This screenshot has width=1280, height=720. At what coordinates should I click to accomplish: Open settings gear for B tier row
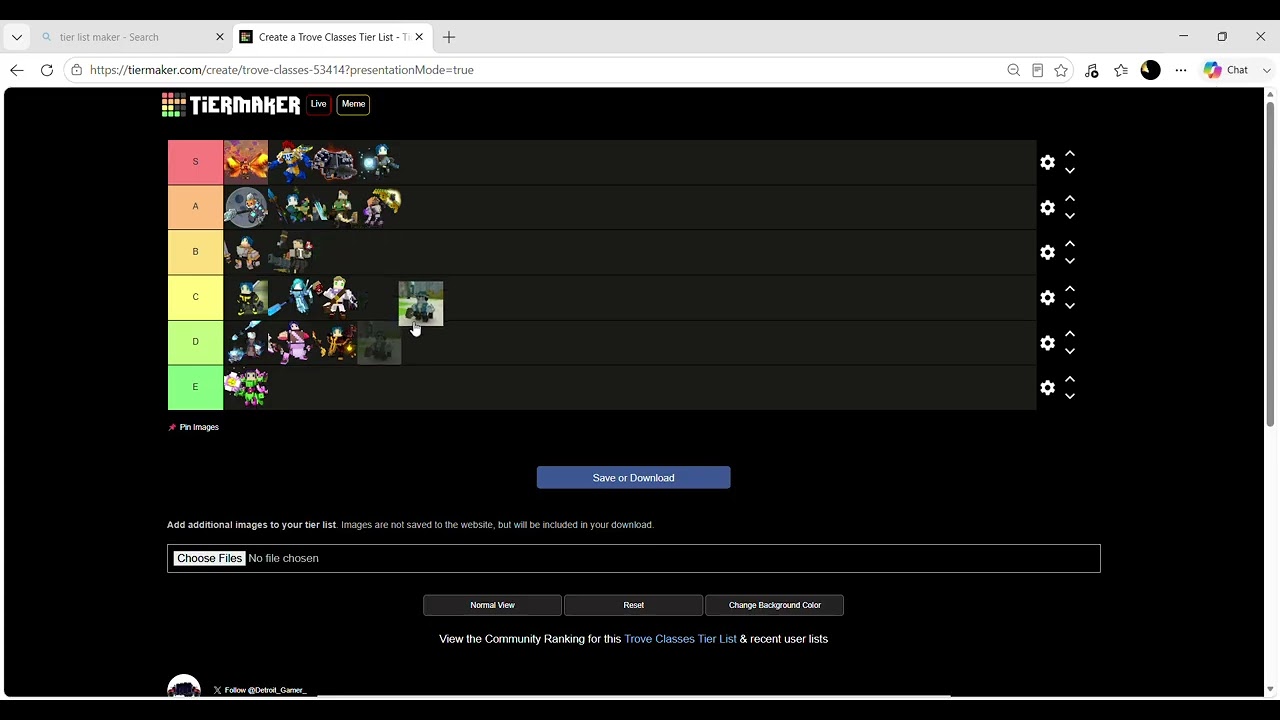[1047, 252]
